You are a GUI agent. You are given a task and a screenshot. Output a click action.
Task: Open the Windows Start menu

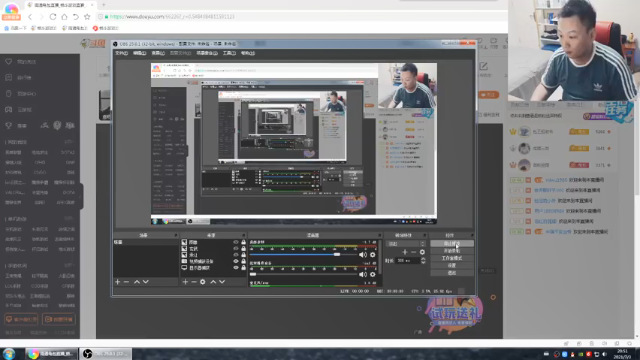(x=9, y=353)
